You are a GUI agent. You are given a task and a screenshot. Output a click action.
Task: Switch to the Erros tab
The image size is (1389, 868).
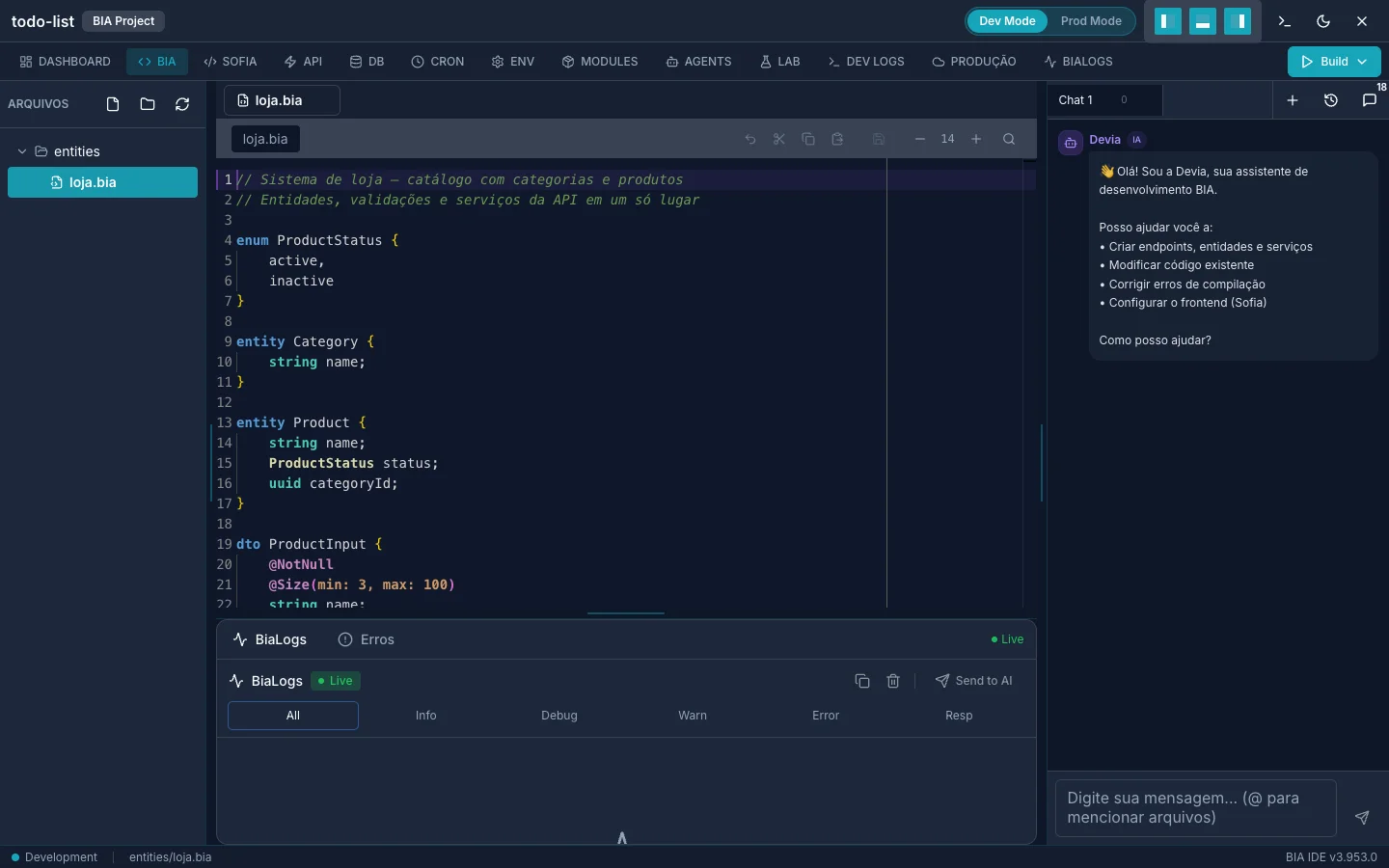click(x=366, y=639)
